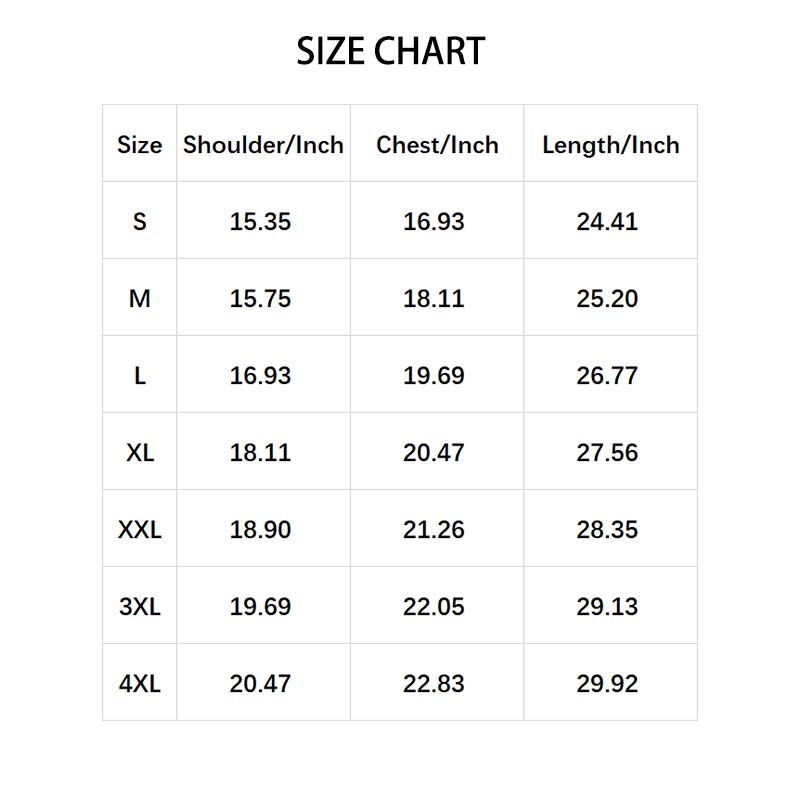Click the L size row label
Image resolution: width=800 pixels, height=800 pixels.
[x=140, y=376]
